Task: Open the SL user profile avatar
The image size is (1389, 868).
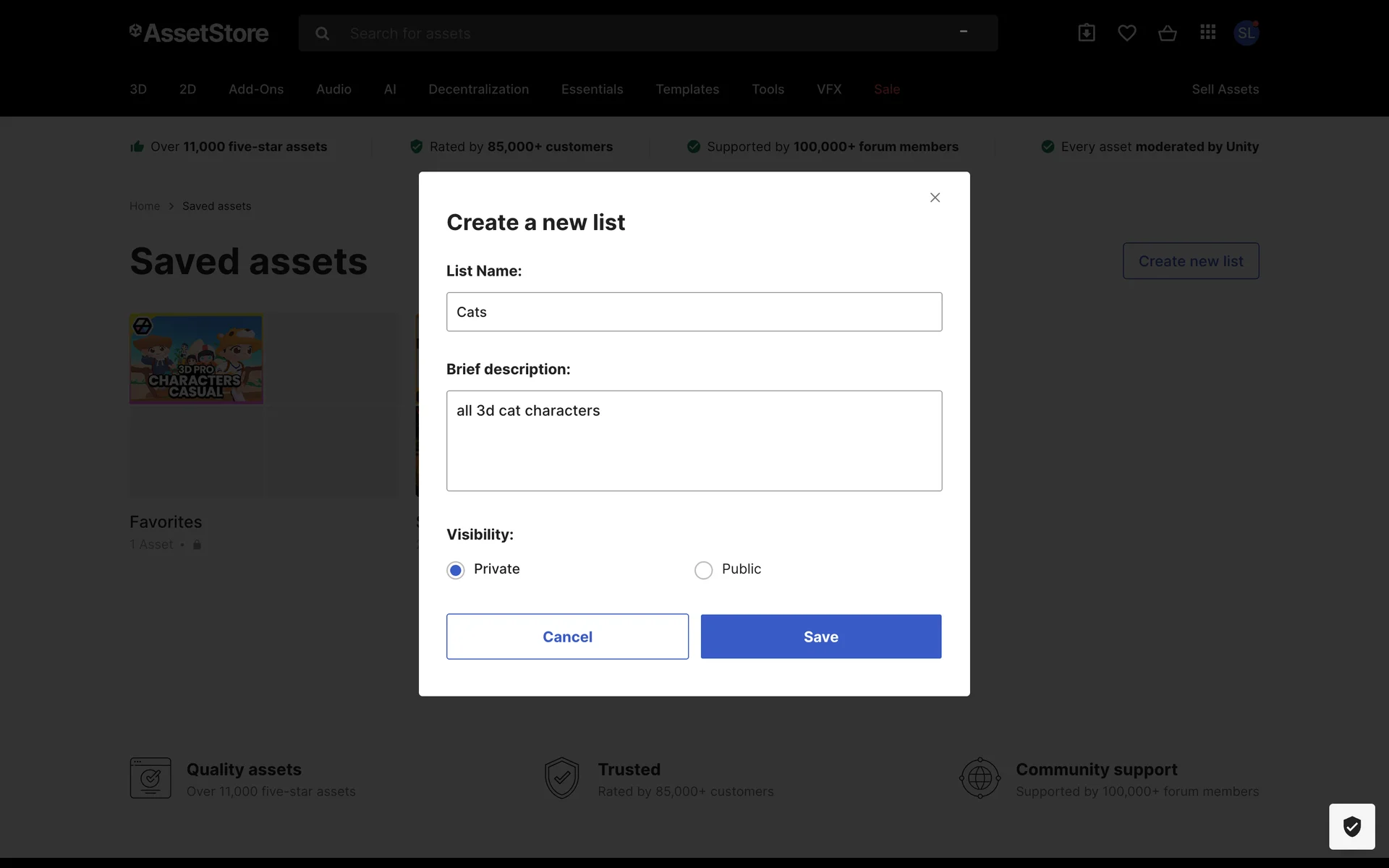Action: pyautogui.click(x=1246, y=33)
